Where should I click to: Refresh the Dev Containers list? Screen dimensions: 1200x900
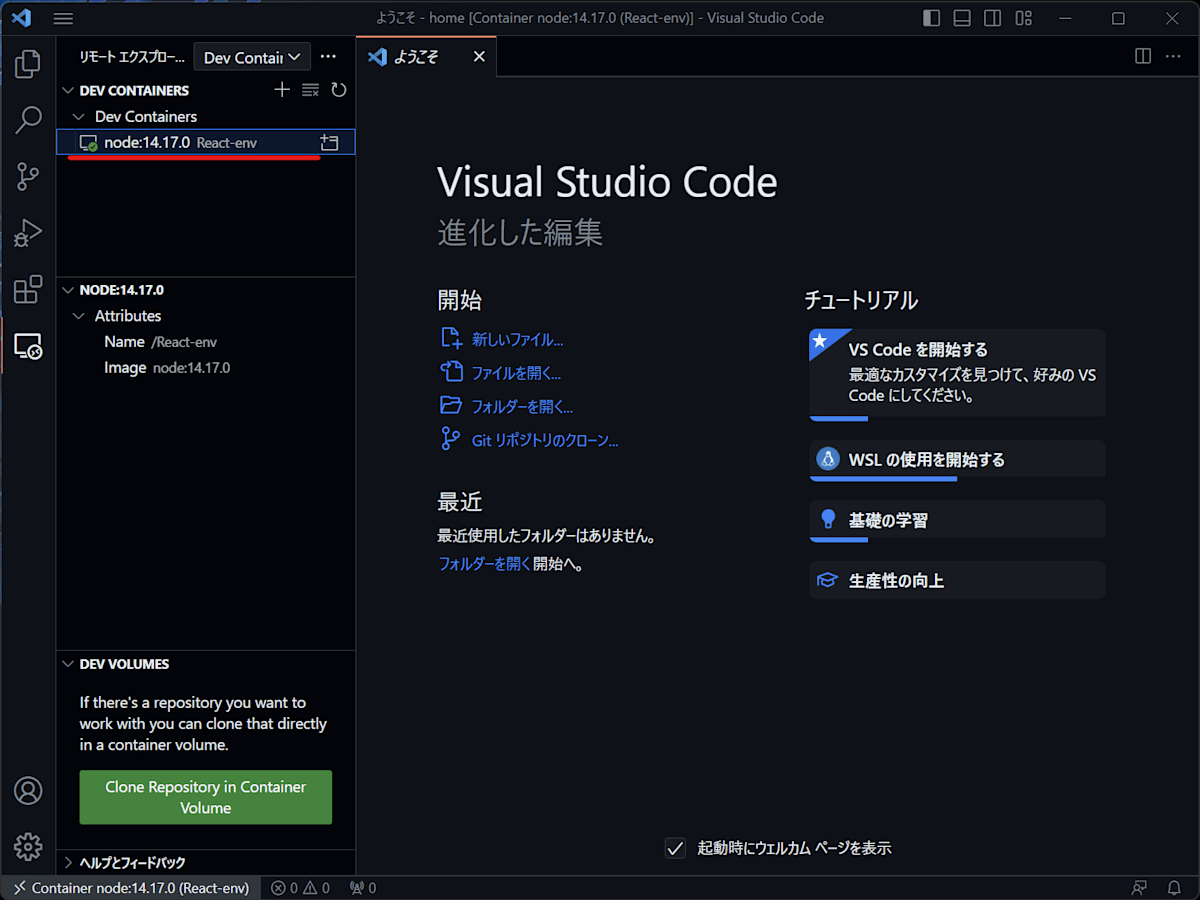[338, 90]
